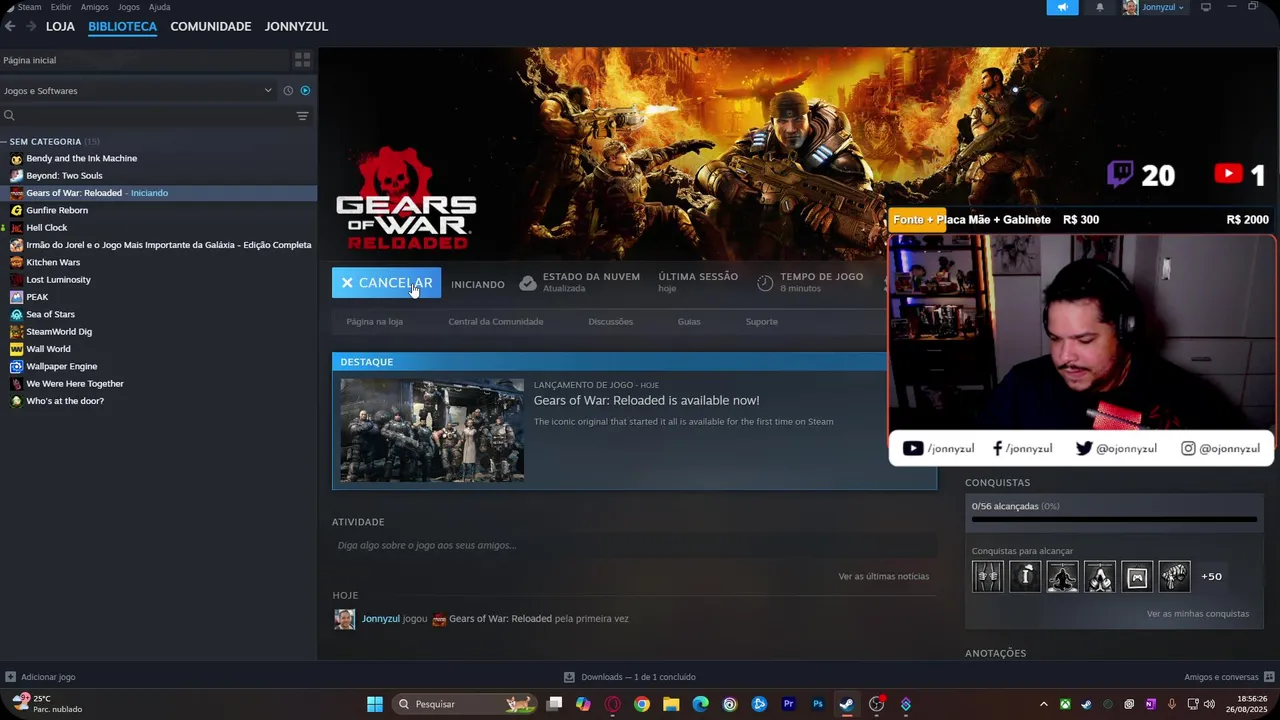Screen dimensions: 1280x720
Task: Open the Ajuda menu
Action: pyautogui.click(x=160, y=7)
